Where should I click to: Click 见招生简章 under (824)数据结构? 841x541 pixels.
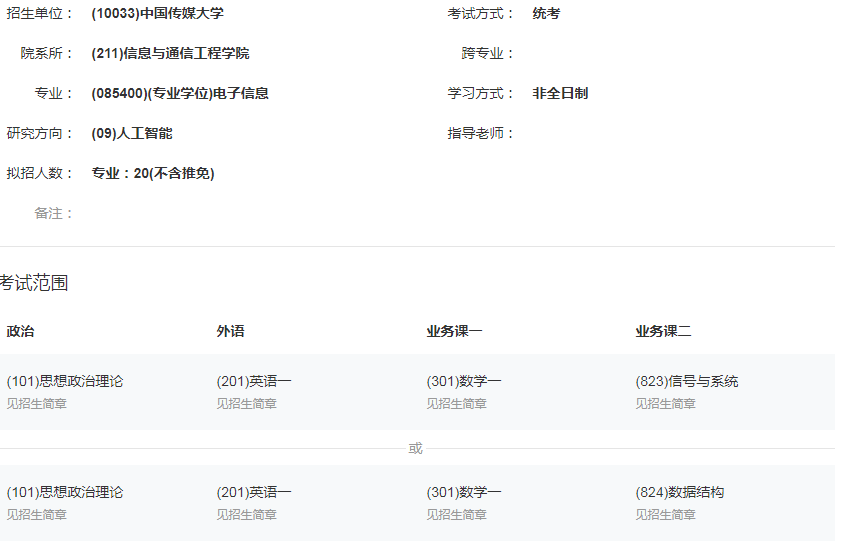[666, 515]
